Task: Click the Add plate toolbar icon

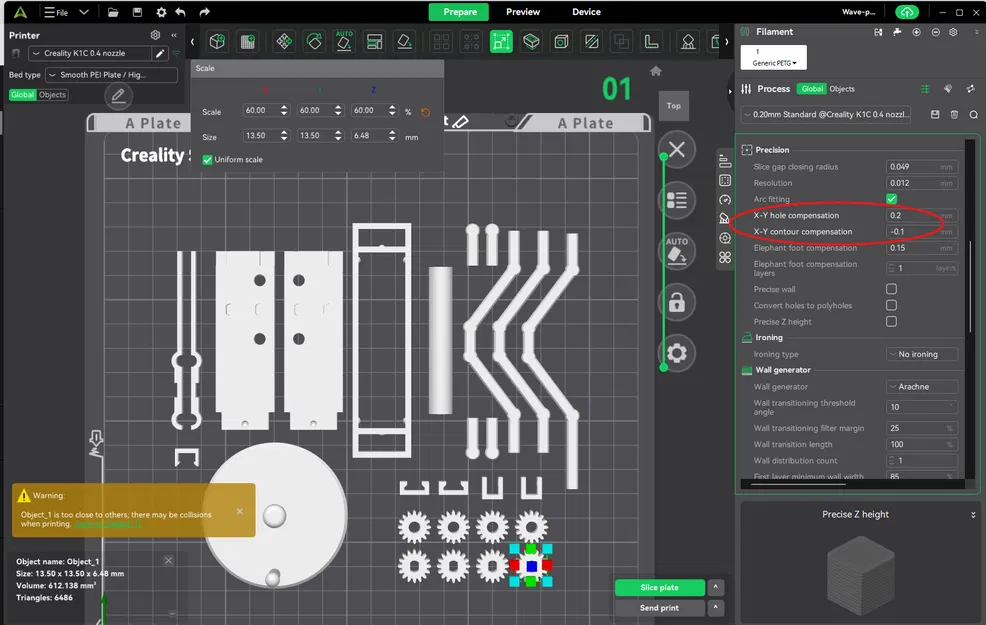Action: point(248,42)
